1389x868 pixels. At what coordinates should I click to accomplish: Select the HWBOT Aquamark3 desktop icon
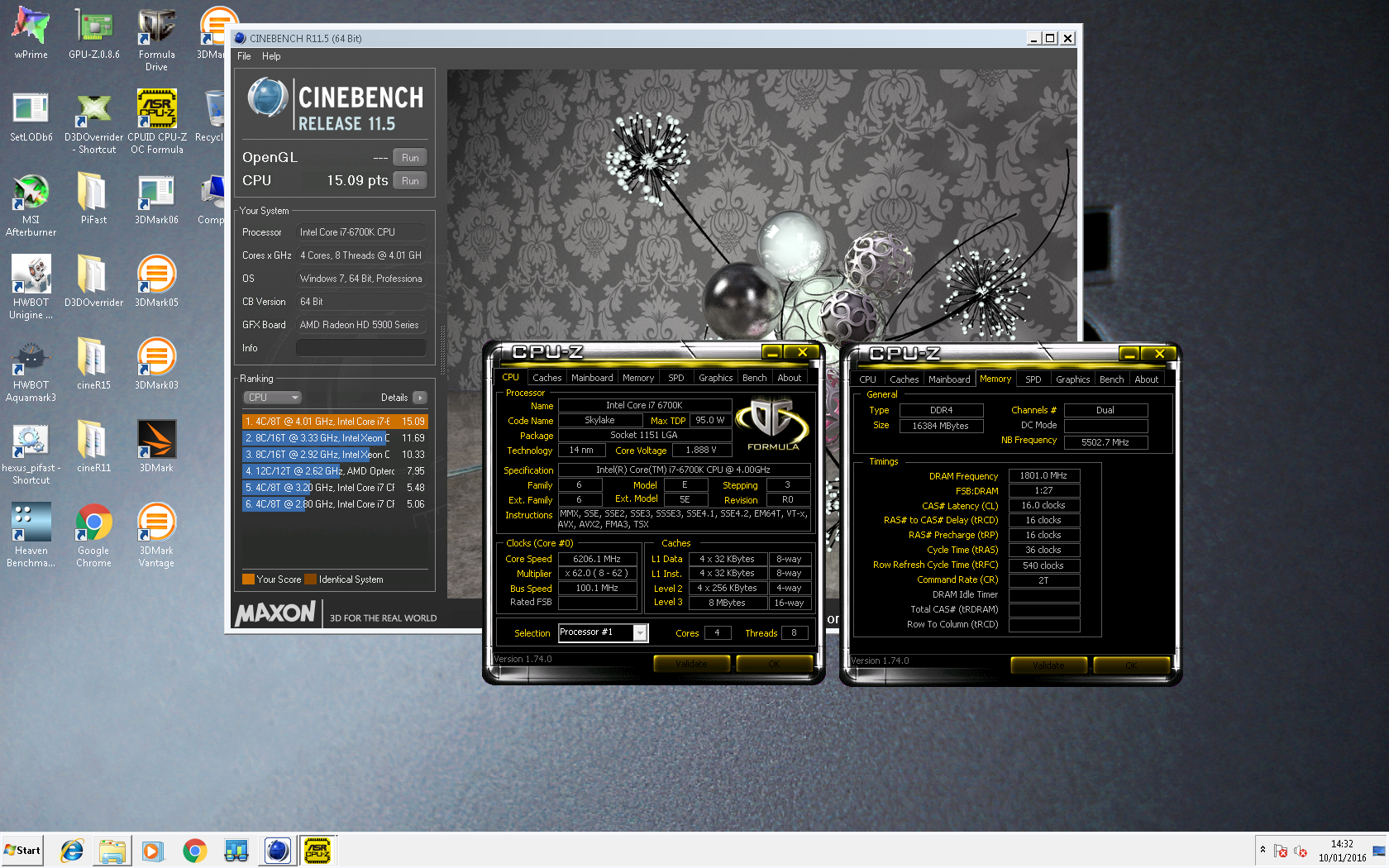(31, 370)
